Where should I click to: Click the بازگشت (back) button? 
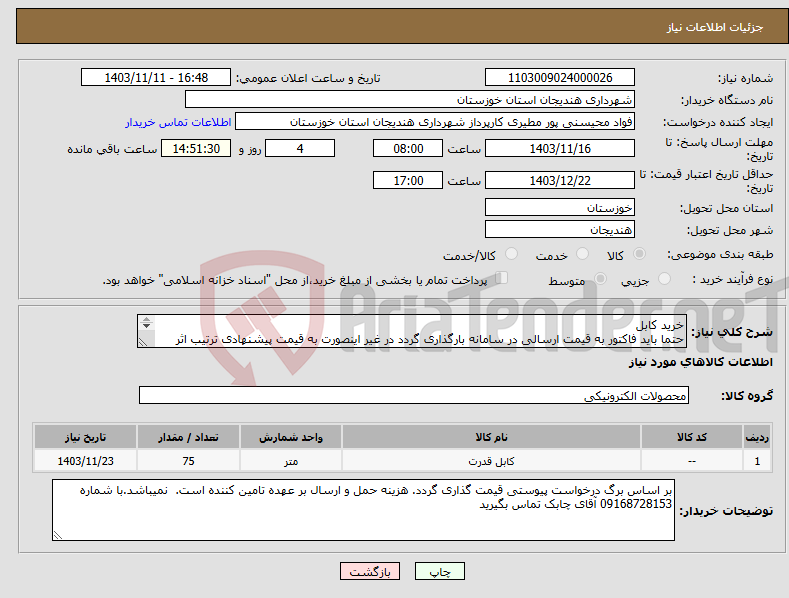pyautogui.click(x=370, y=571)
